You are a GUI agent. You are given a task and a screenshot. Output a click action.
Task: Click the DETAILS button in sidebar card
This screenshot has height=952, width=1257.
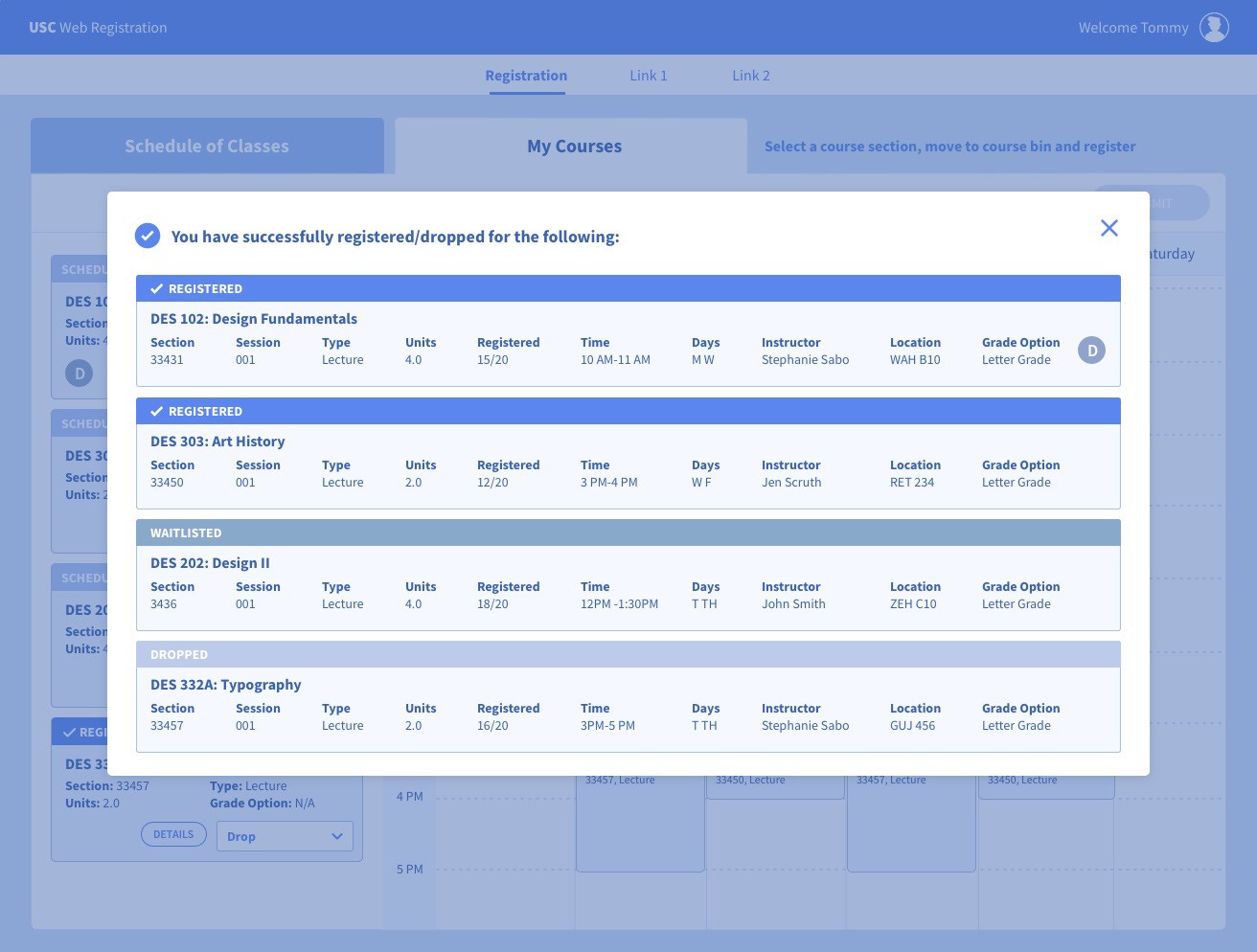tap(173, 834)
